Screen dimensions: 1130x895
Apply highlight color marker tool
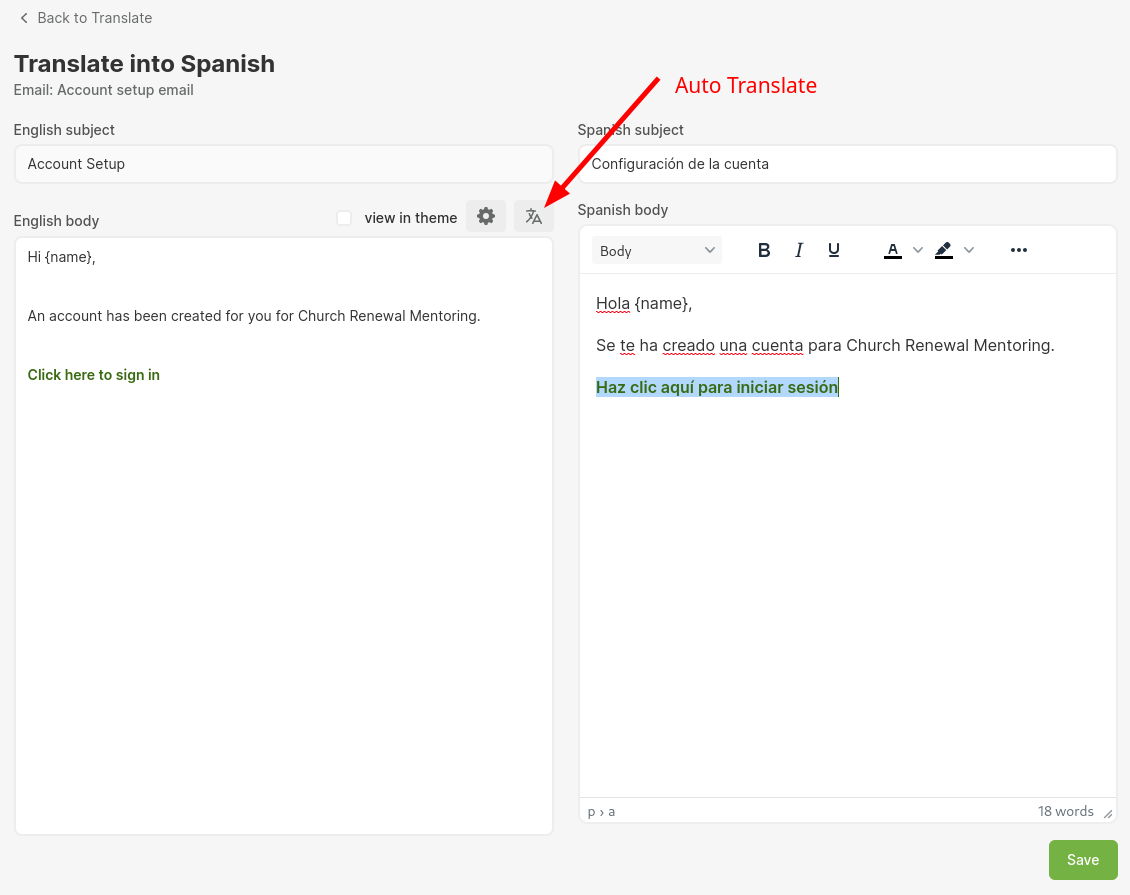pos(944,250)
